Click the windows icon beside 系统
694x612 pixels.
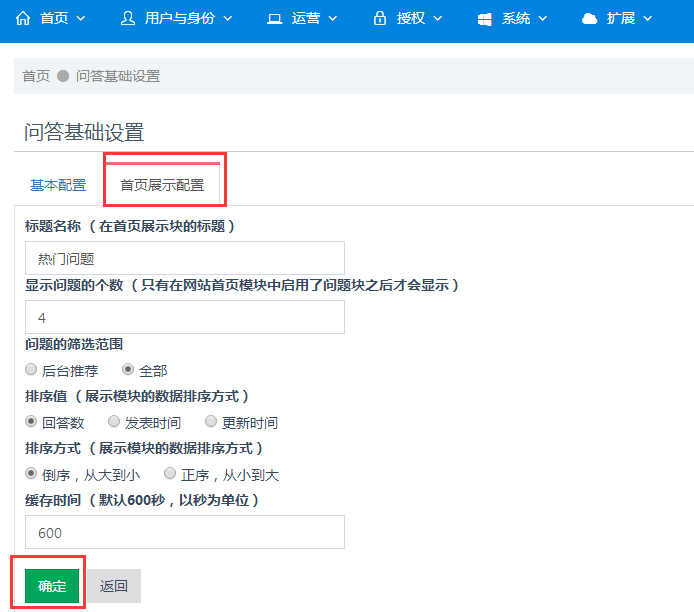point(484,19)
